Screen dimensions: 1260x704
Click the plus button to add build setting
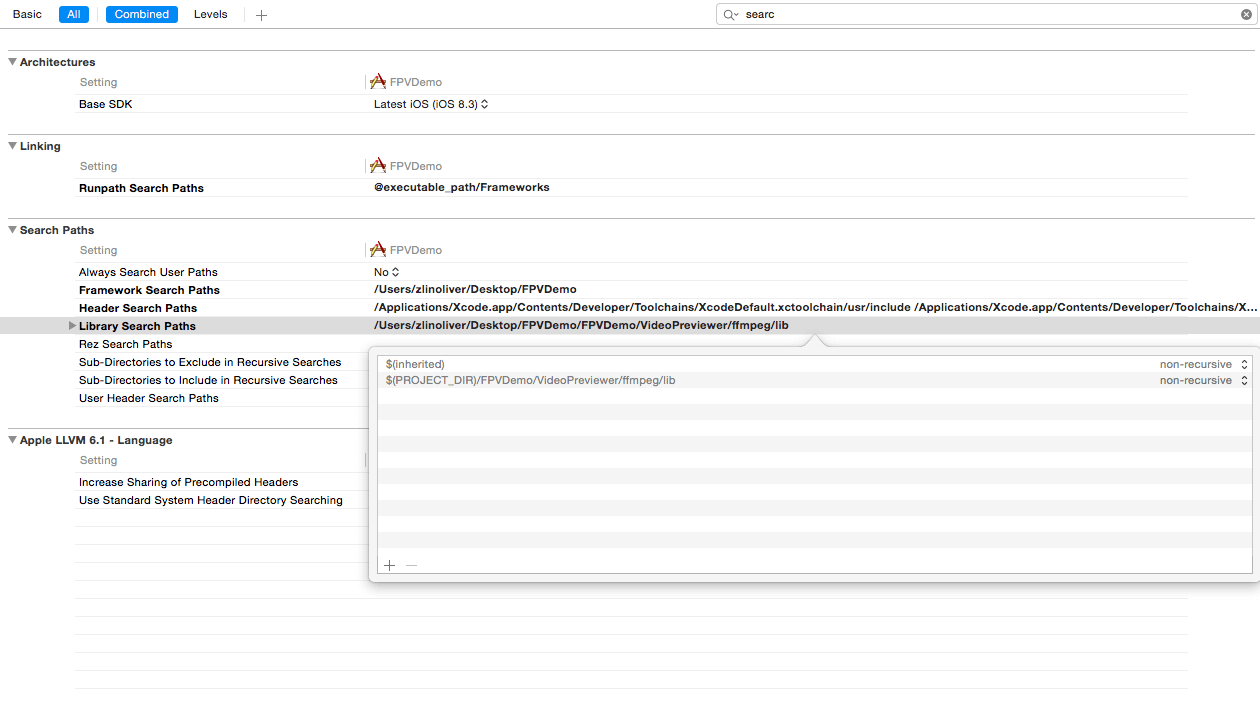point(261,15)
